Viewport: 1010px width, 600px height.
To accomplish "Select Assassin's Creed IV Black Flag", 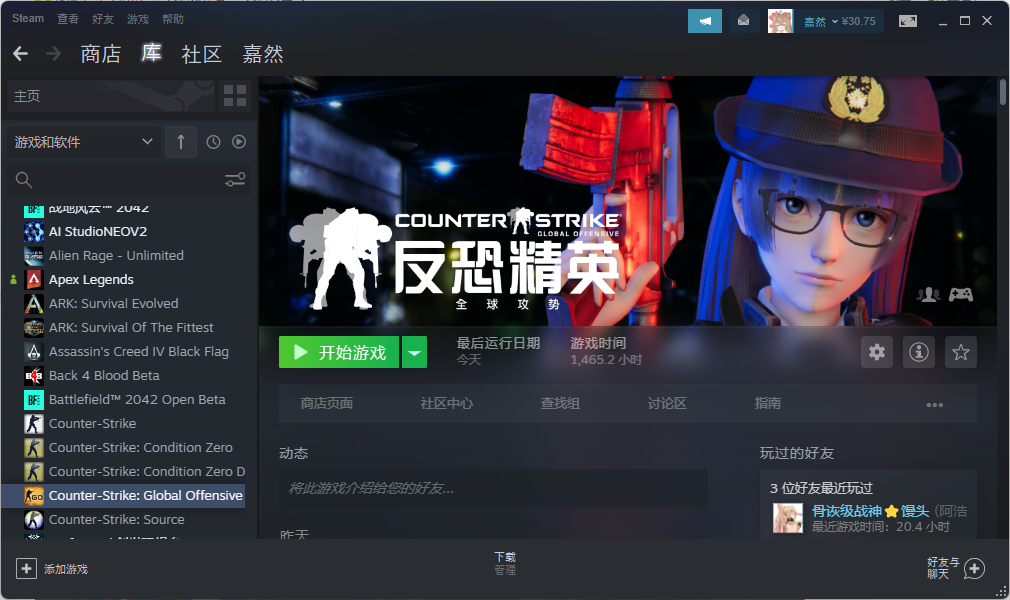I will (138, 351).
